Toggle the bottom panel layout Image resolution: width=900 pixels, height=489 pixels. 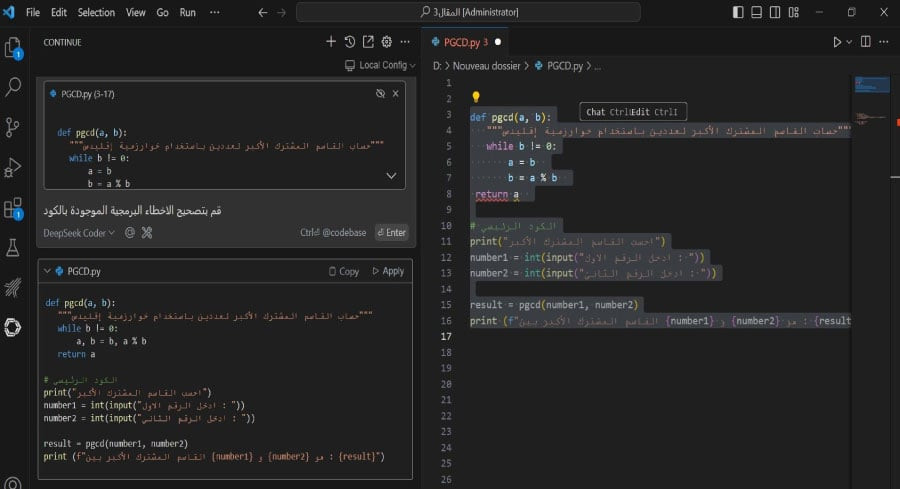click(x=757, y=12)
